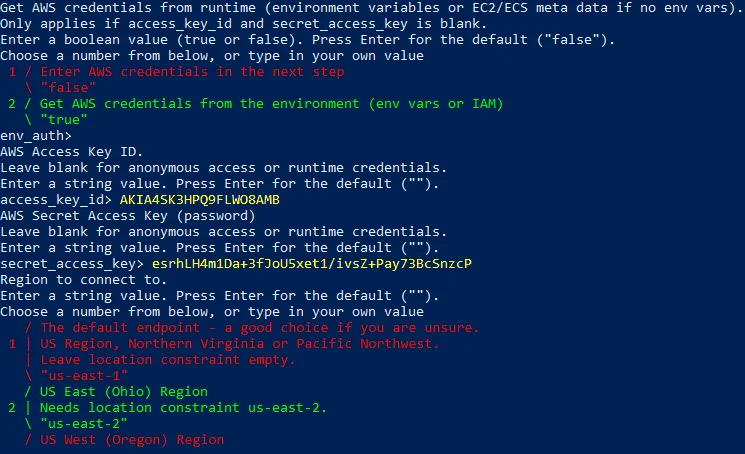Click the secret access key value text
Viewport: 745px width, 454px height.
point(311,263)
